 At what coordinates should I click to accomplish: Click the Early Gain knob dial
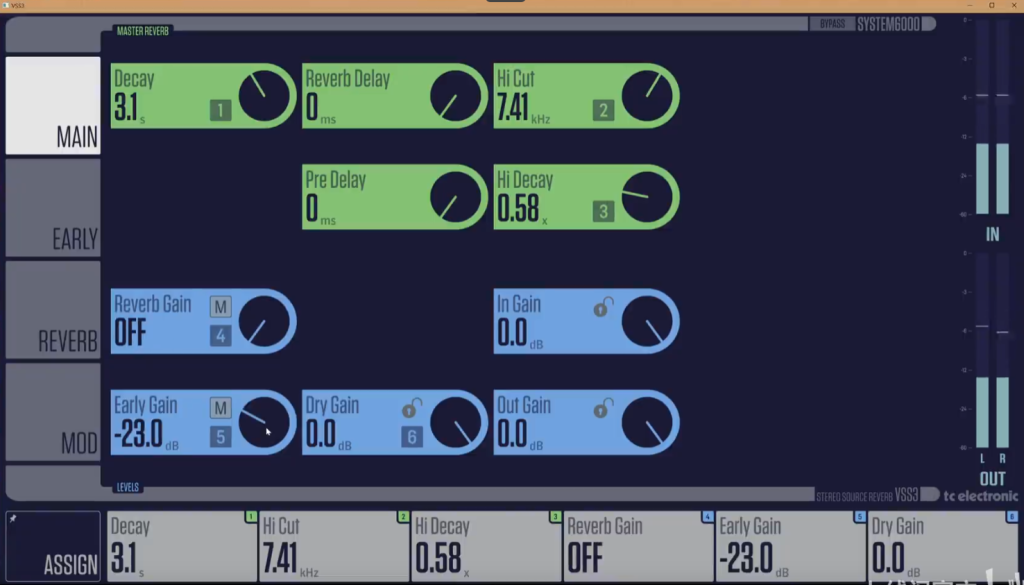[264, 422]
